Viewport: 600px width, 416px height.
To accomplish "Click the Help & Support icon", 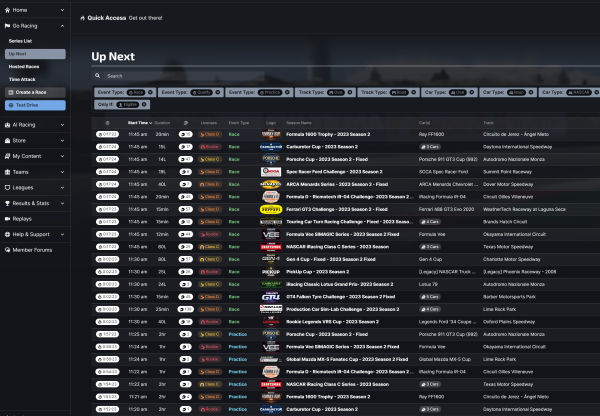I will (x=7, y=234).
